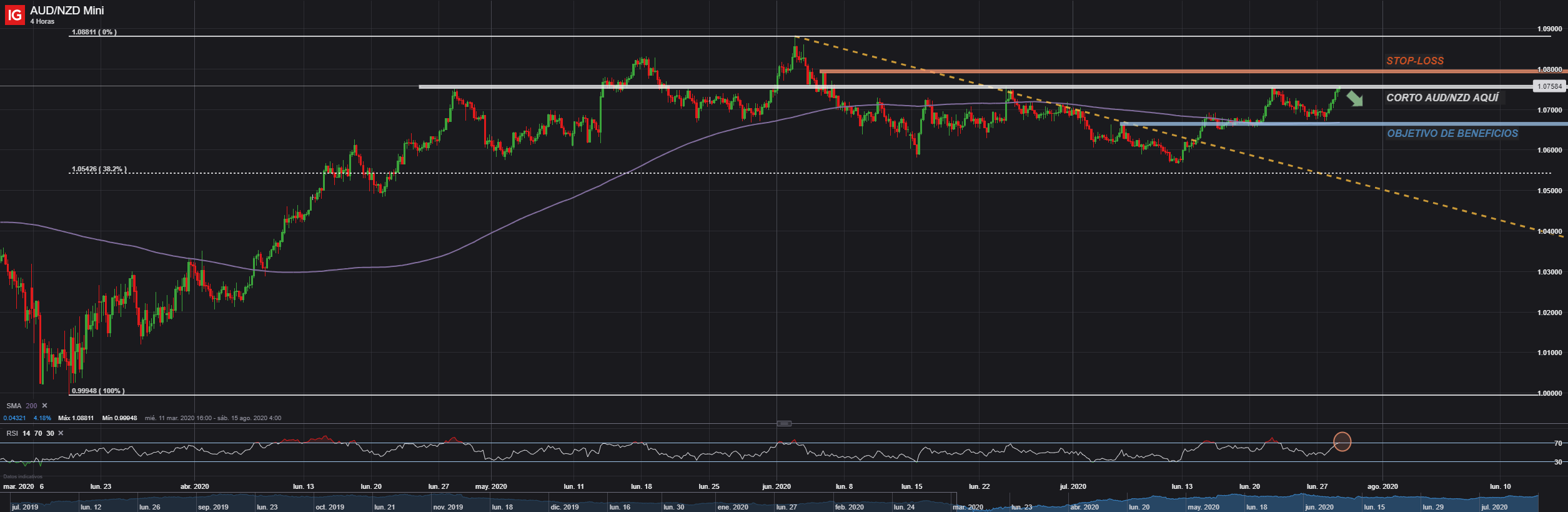Image resolution: width=1568 pixels, height=512 pixels.
Task: Click the orange circle on RSI
Action: [x=1342, y=442]
